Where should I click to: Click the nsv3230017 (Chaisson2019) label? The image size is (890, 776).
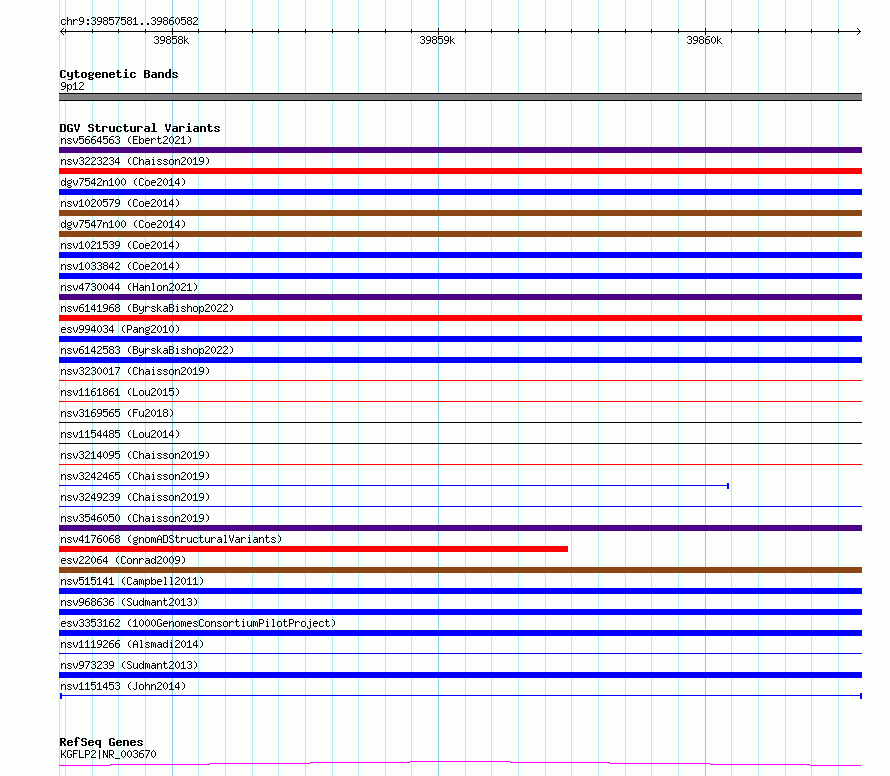tap(135, 371)
